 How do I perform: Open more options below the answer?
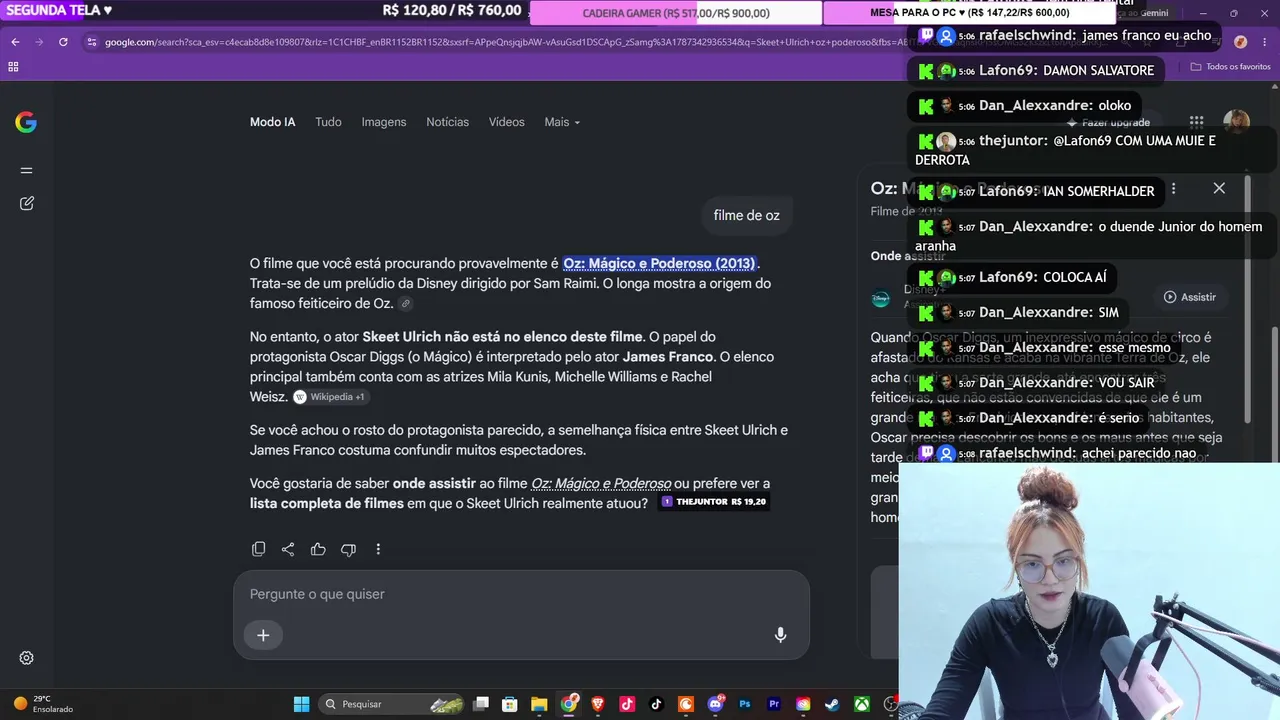[x=378, y=549]
